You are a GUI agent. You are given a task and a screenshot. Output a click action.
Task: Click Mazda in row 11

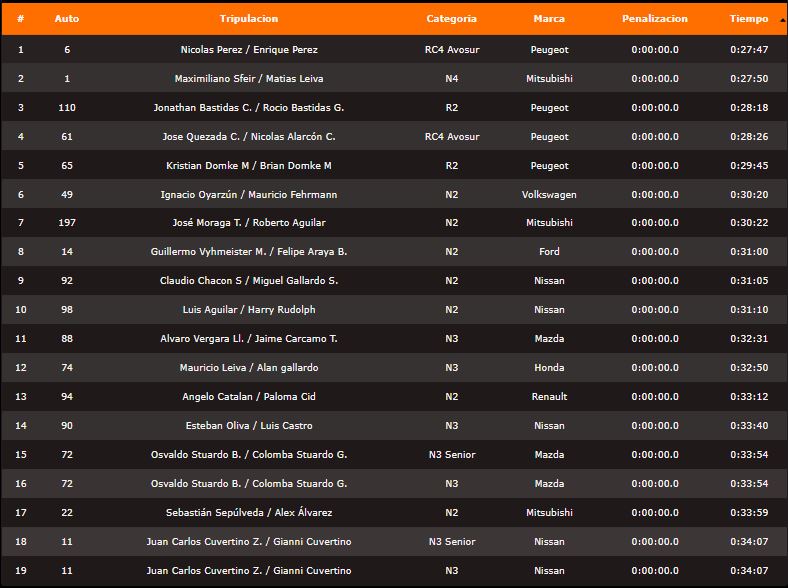(549, 339)
